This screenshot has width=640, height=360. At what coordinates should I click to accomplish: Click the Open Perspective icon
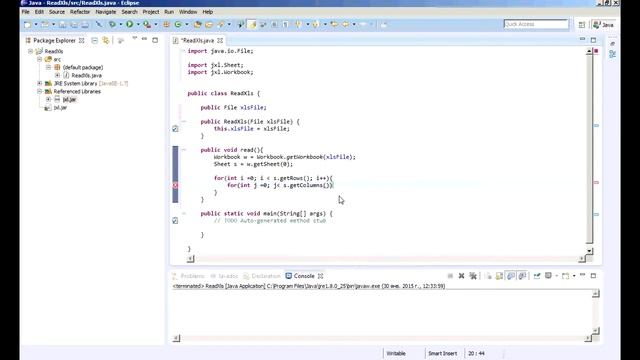pyautogui.click(x=582, y=25)
